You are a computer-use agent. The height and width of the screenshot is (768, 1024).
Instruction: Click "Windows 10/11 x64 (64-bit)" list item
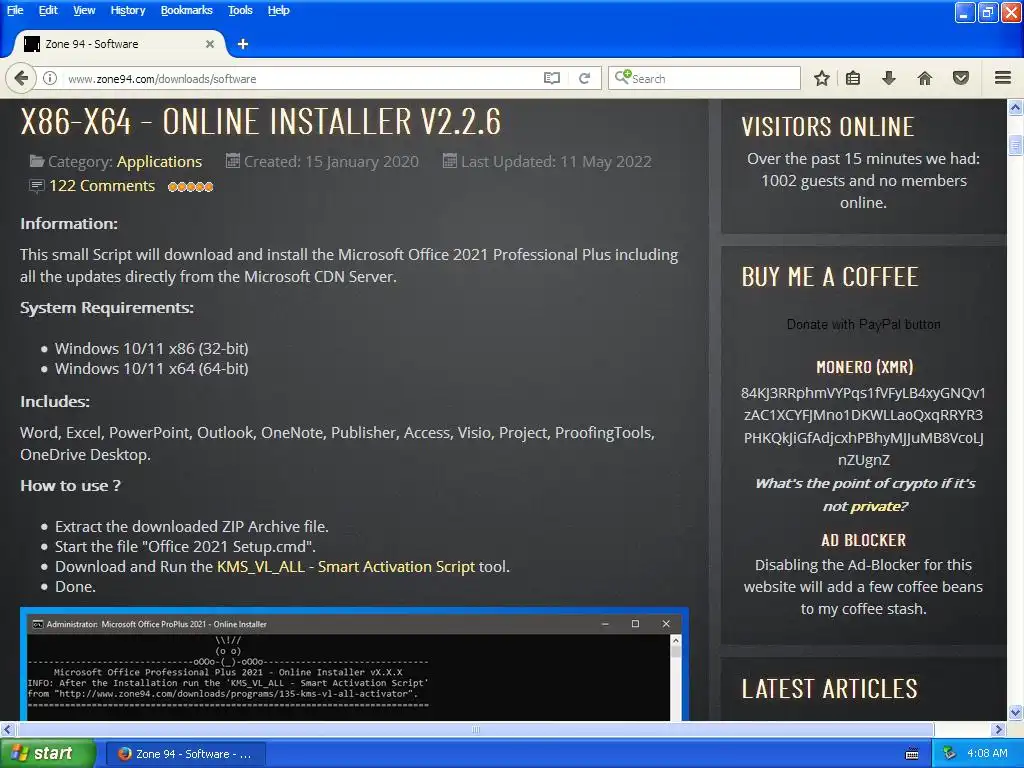[x=152, y=369]
